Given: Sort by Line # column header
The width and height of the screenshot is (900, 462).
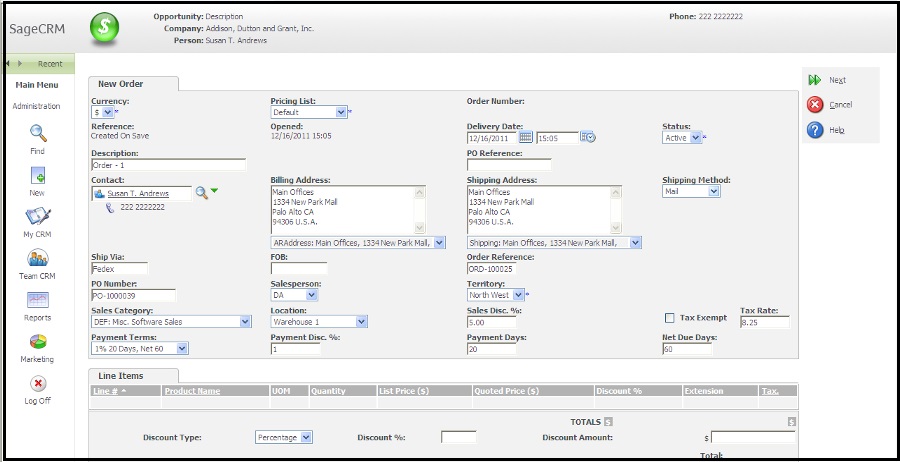Looking at the screenshot, I should (x=105, y=391).
